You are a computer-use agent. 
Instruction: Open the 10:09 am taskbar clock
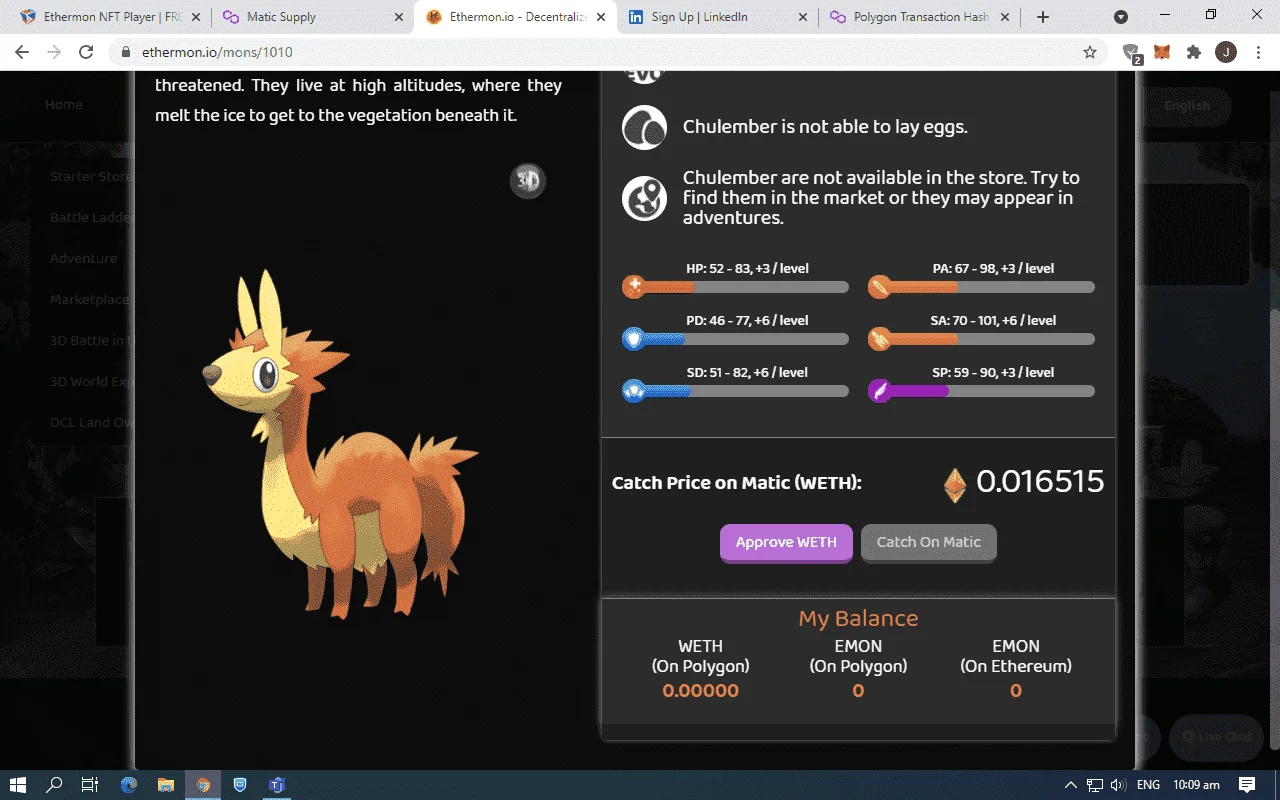(1197, 785)
